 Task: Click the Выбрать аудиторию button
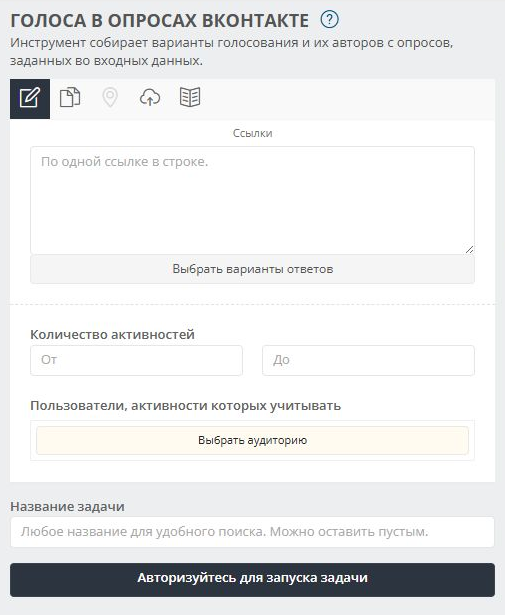click(x=252, y=440)
